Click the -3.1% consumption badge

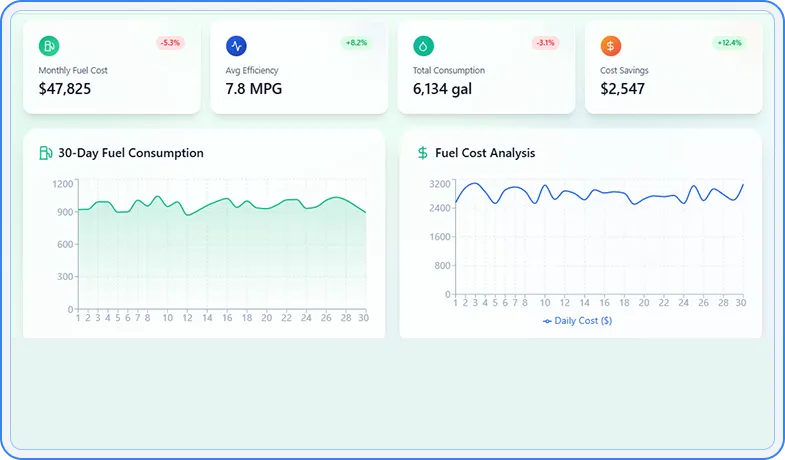point(545,43)
